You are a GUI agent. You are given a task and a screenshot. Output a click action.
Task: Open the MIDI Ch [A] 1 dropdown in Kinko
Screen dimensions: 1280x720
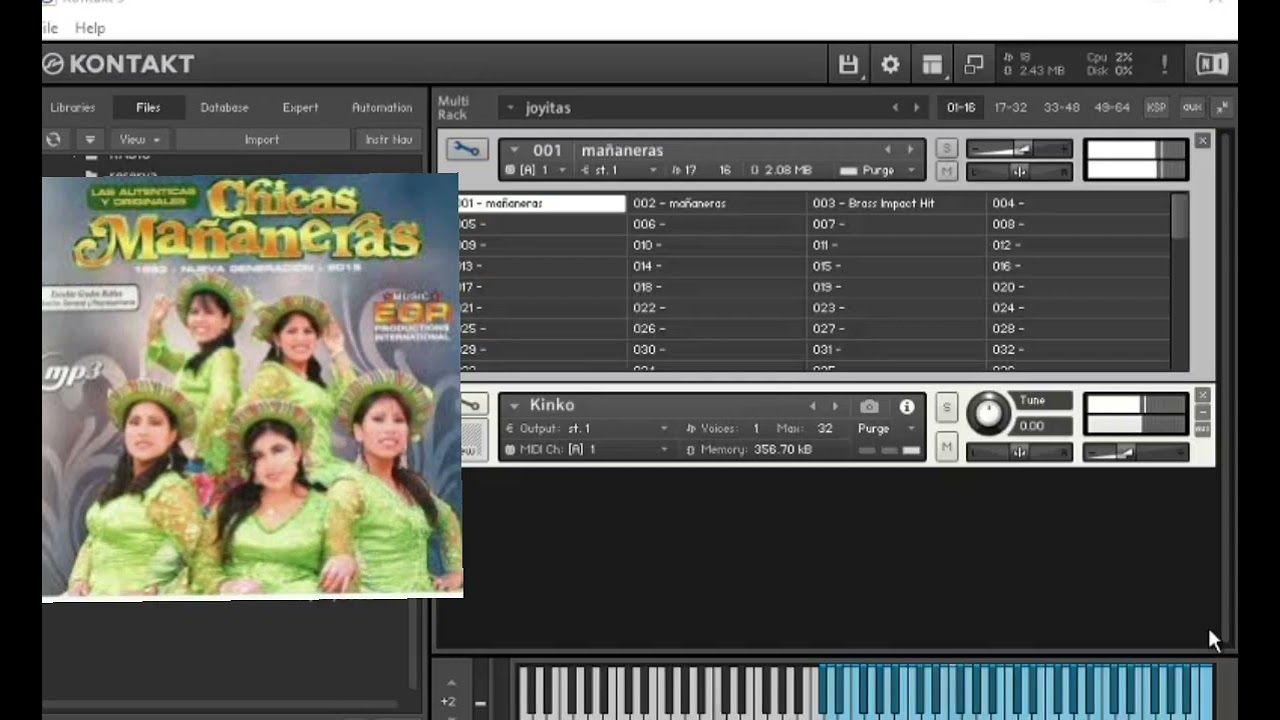pos(664,450)
